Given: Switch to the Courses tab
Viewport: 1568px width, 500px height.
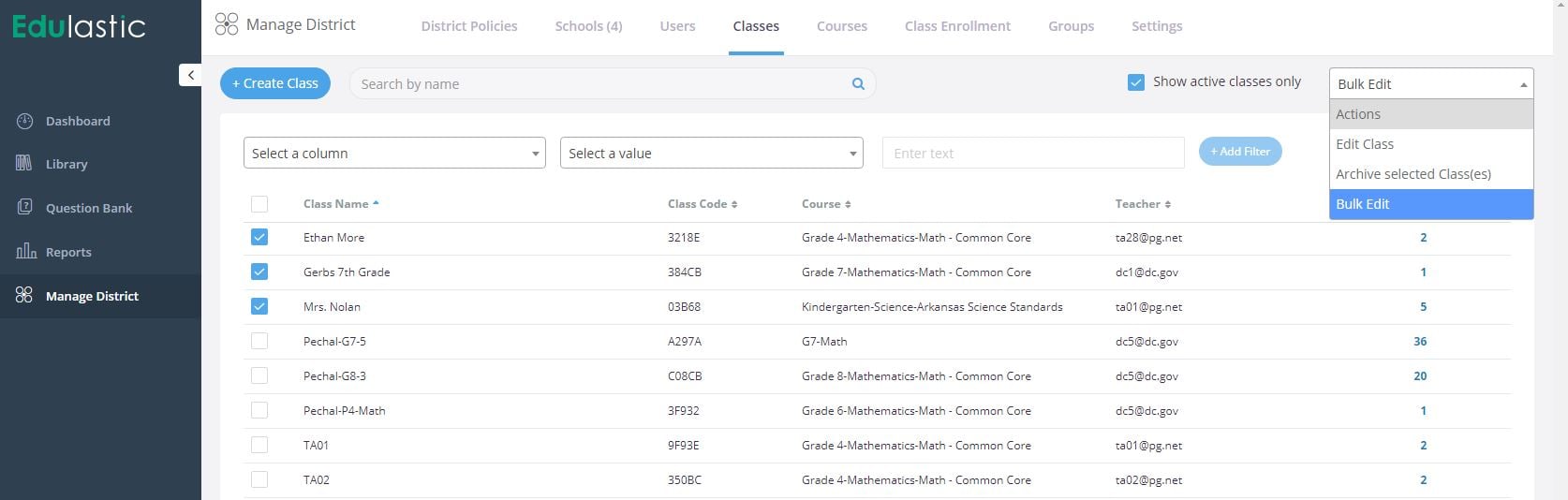Looking at the screenshot, I should coord(842,26).
